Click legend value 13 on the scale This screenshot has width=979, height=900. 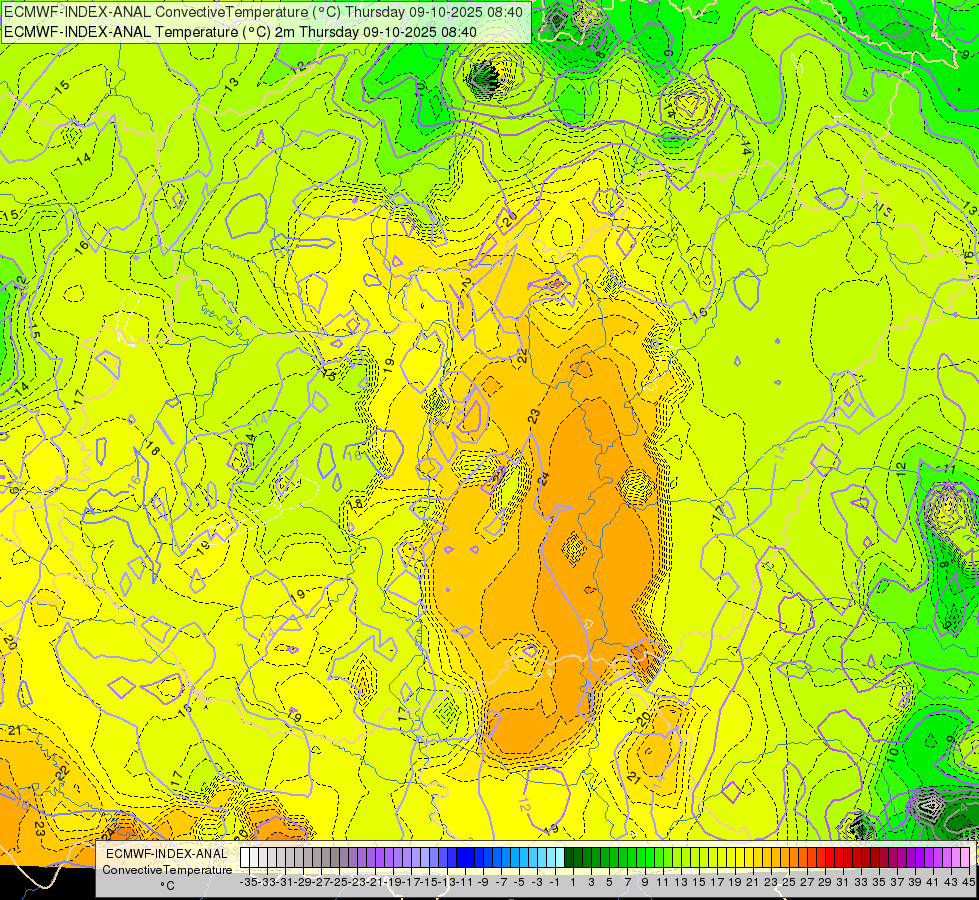tap(681, 883)
